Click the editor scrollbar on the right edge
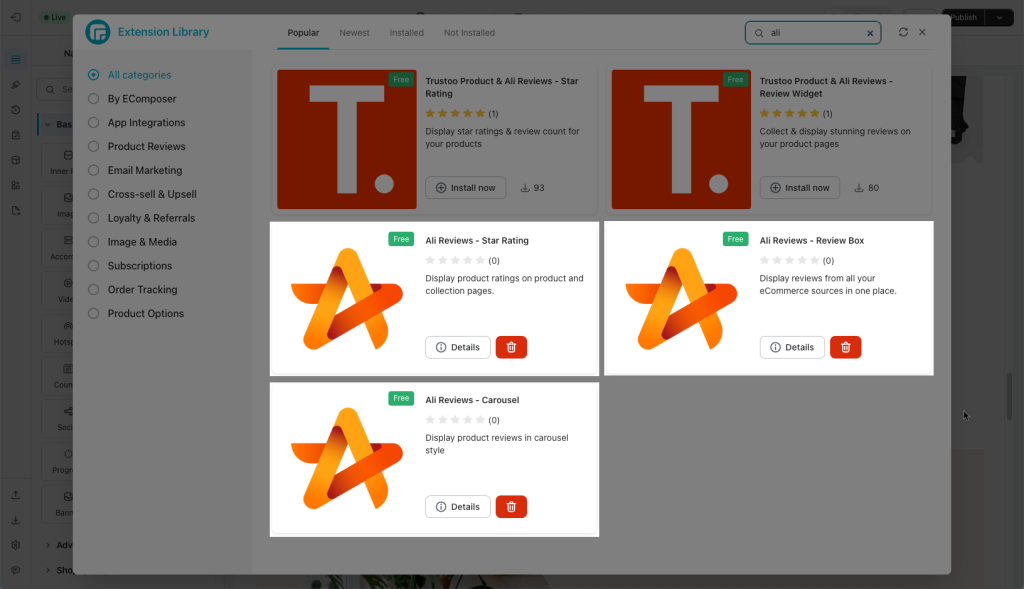This screenshot has width=1024, height=589. pos(1010,396)
